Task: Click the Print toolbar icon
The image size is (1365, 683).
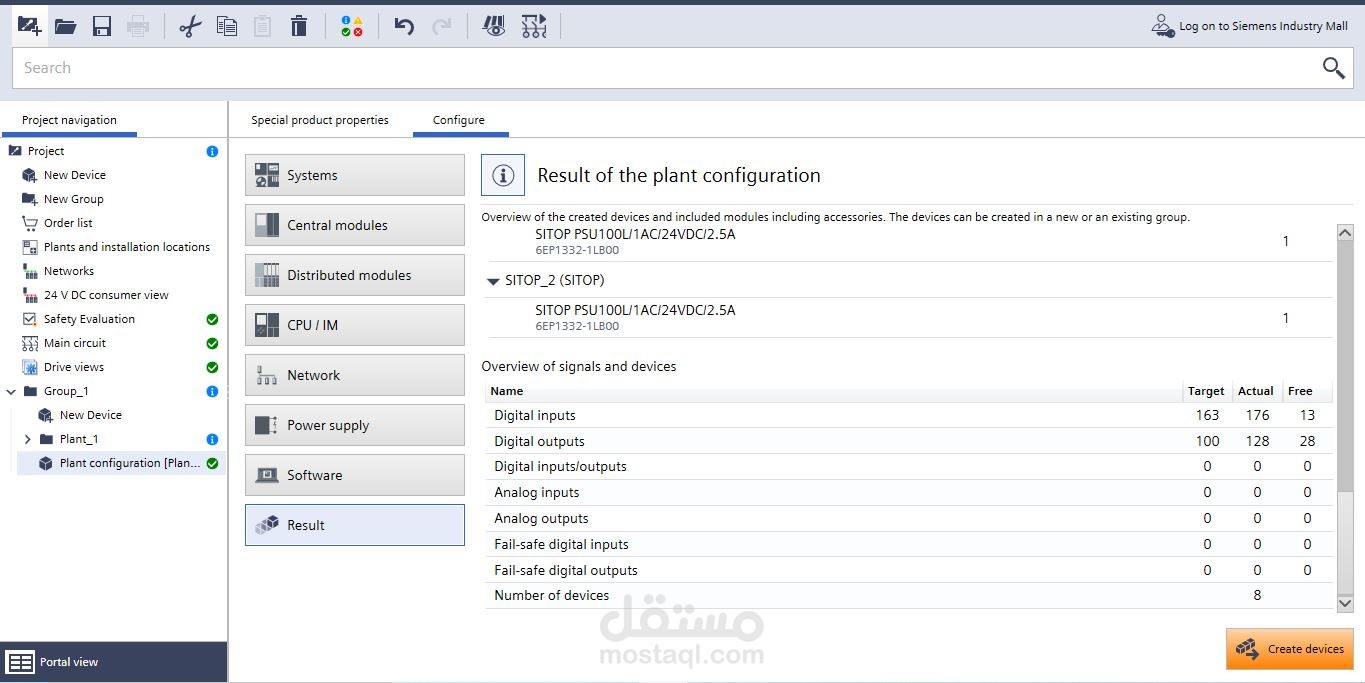Action: coord(138,27)
